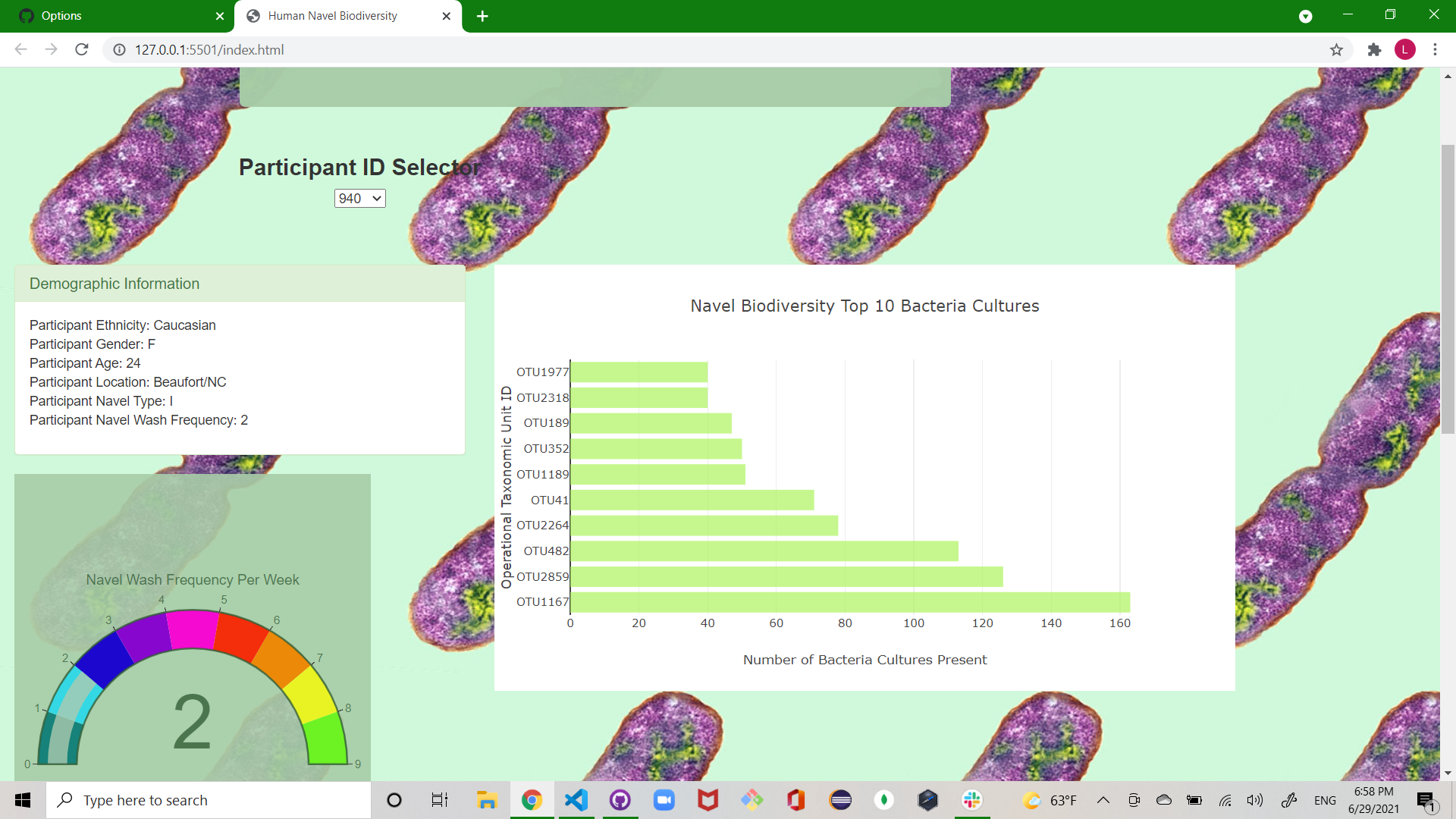This screenshot has width=1456, height=819.
Task: Open the Chrome three-dot menu
Action: 1435,49
